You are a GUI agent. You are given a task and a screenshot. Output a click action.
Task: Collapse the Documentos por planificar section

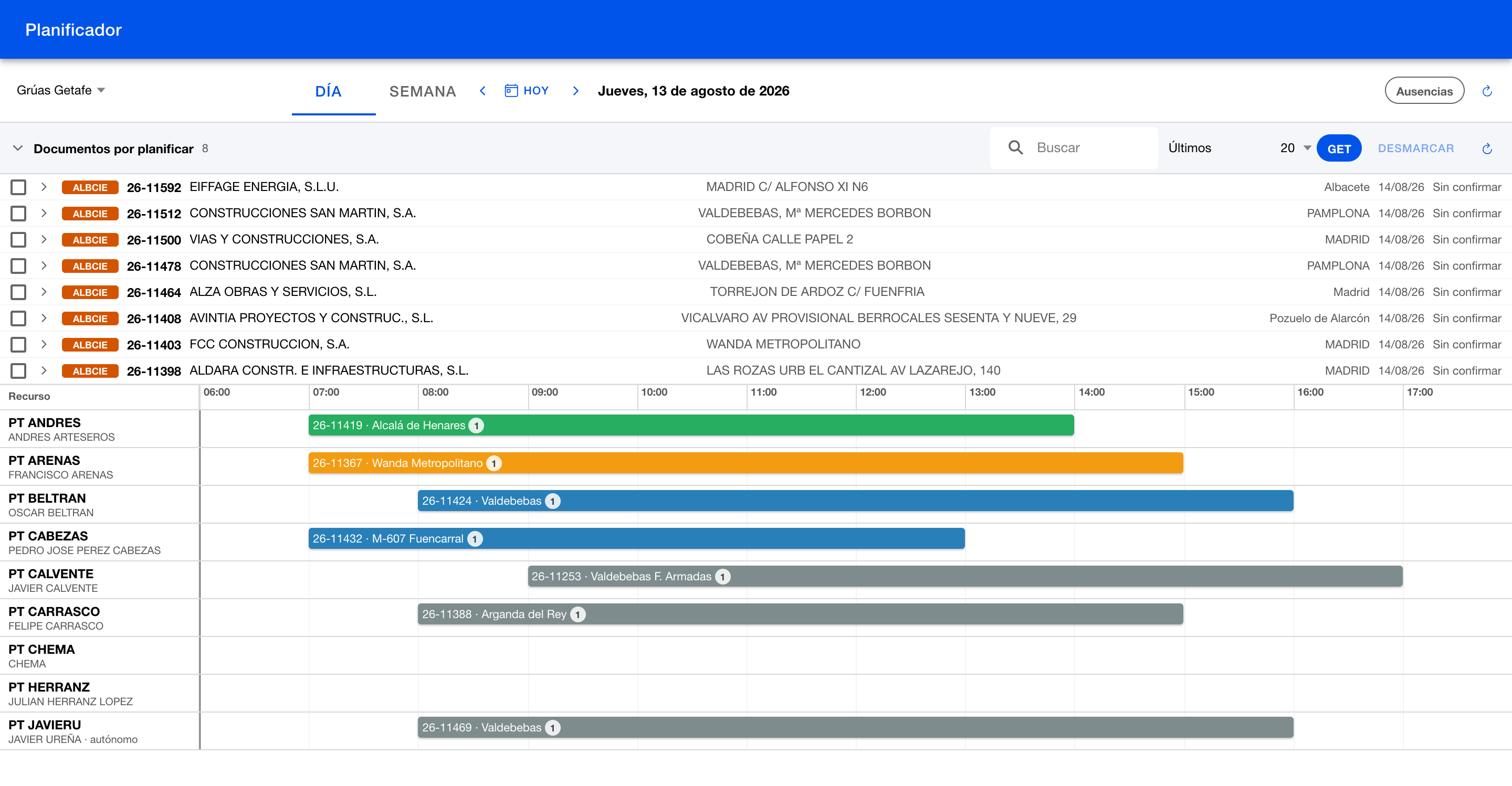coord(18,148)
